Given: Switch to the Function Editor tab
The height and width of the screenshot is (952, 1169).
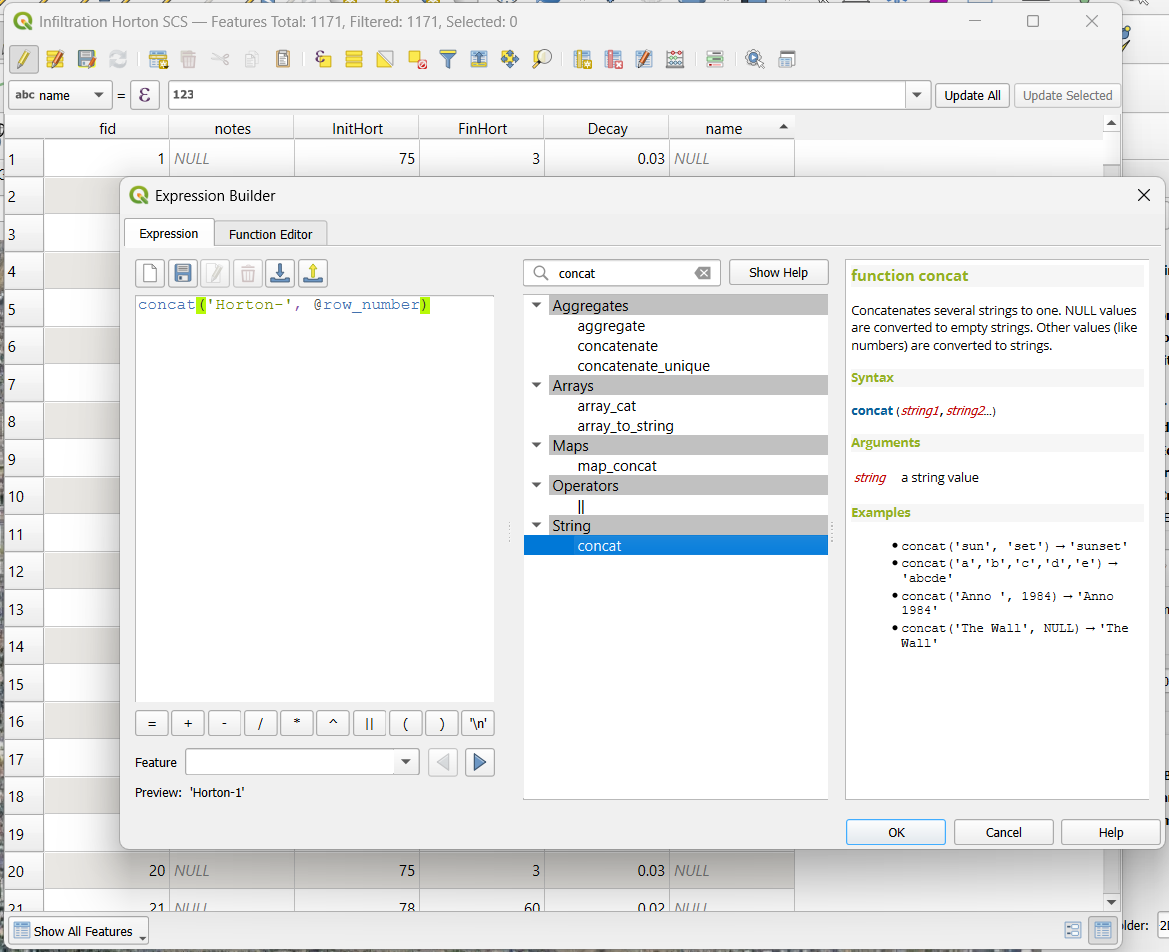Looking at the screenshot, I should [270, 234].
